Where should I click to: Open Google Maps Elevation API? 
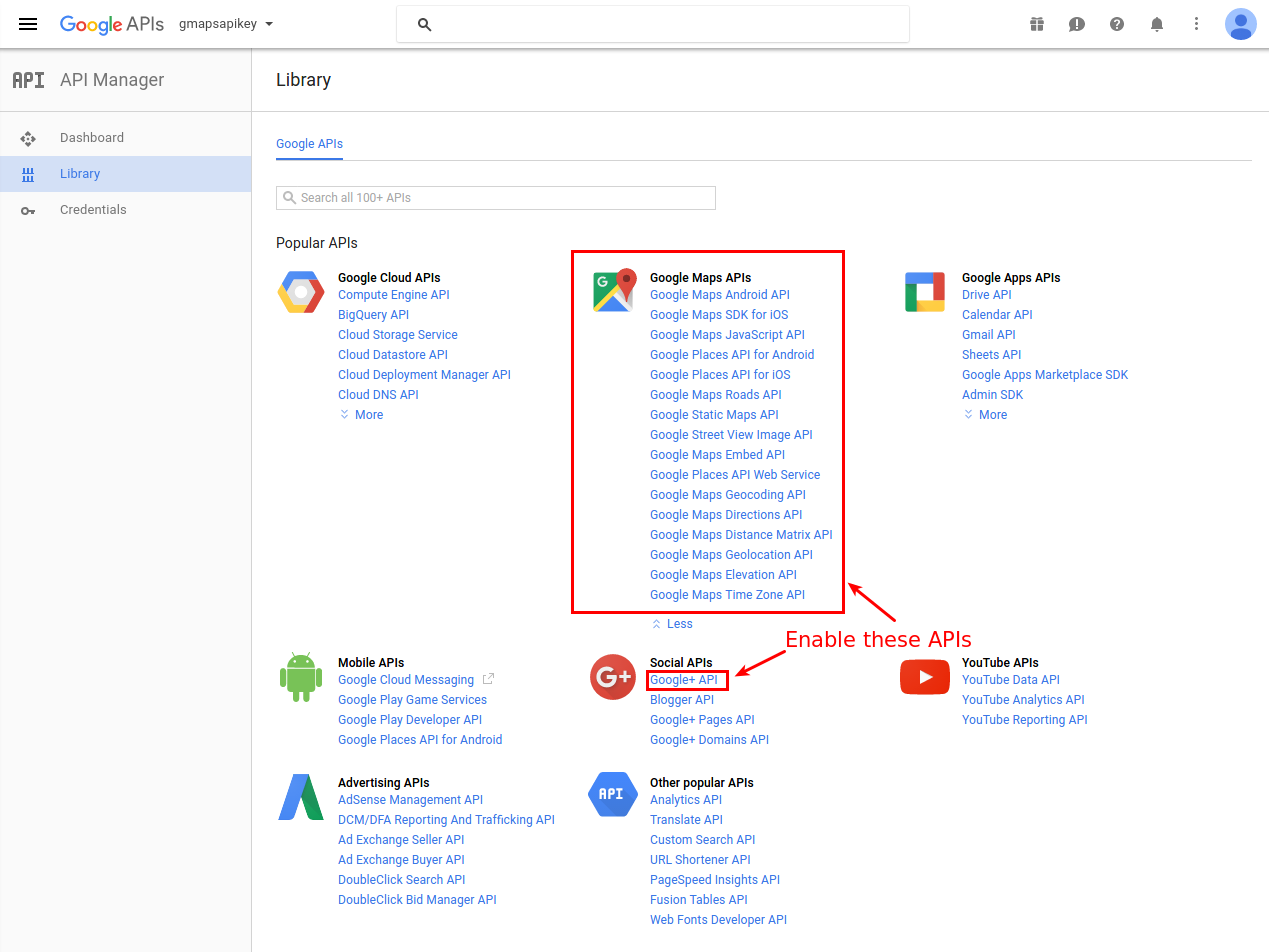[724, 575]
